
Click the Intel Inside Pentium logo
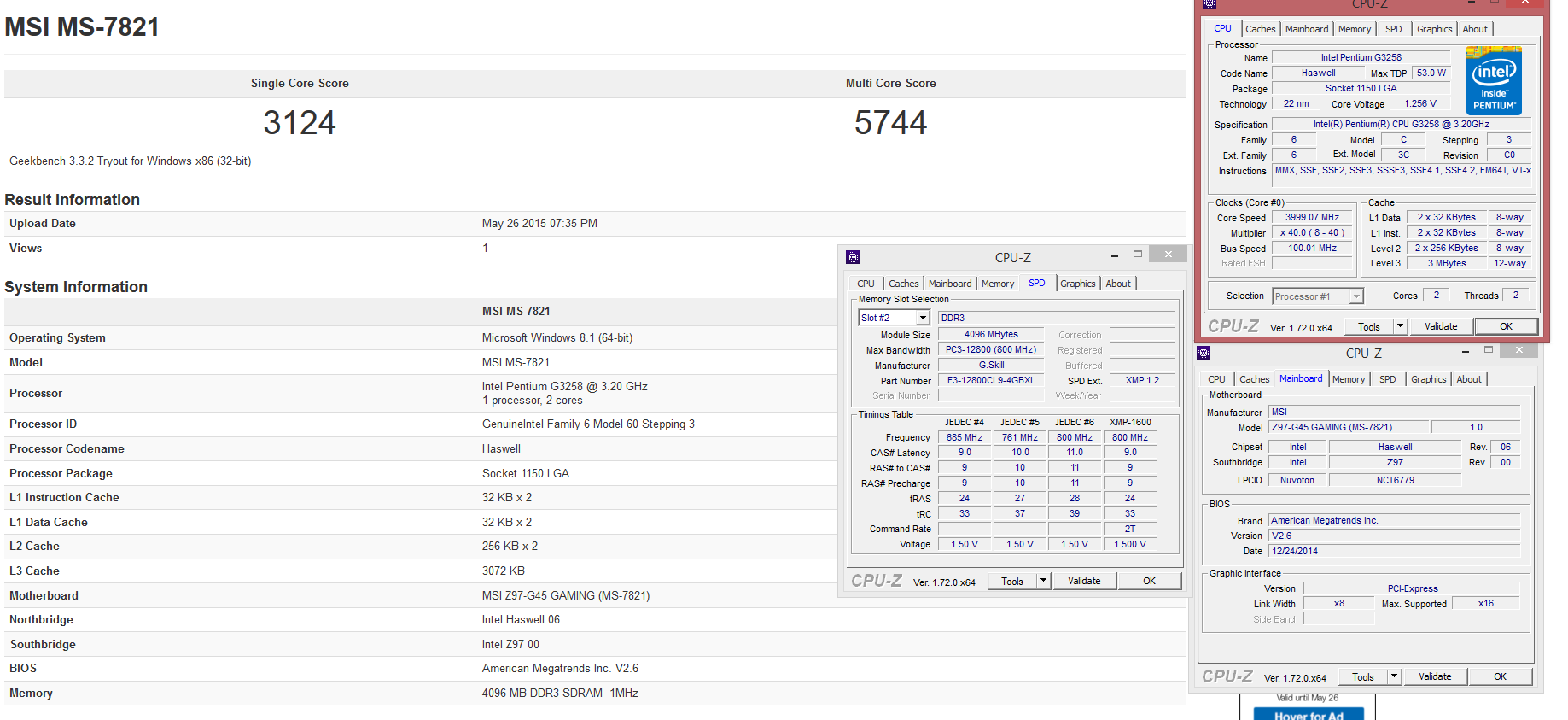pos(1494,81)
